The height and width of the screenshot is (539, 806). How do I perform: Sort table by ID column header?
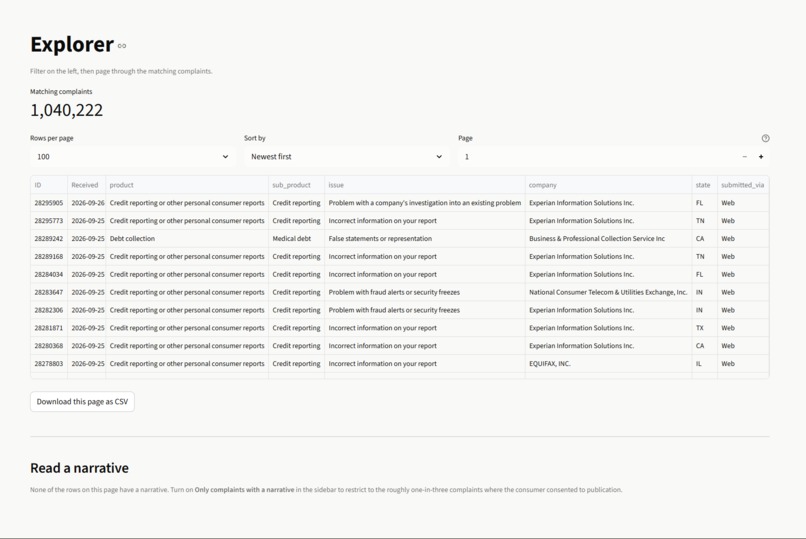(49, 185)
